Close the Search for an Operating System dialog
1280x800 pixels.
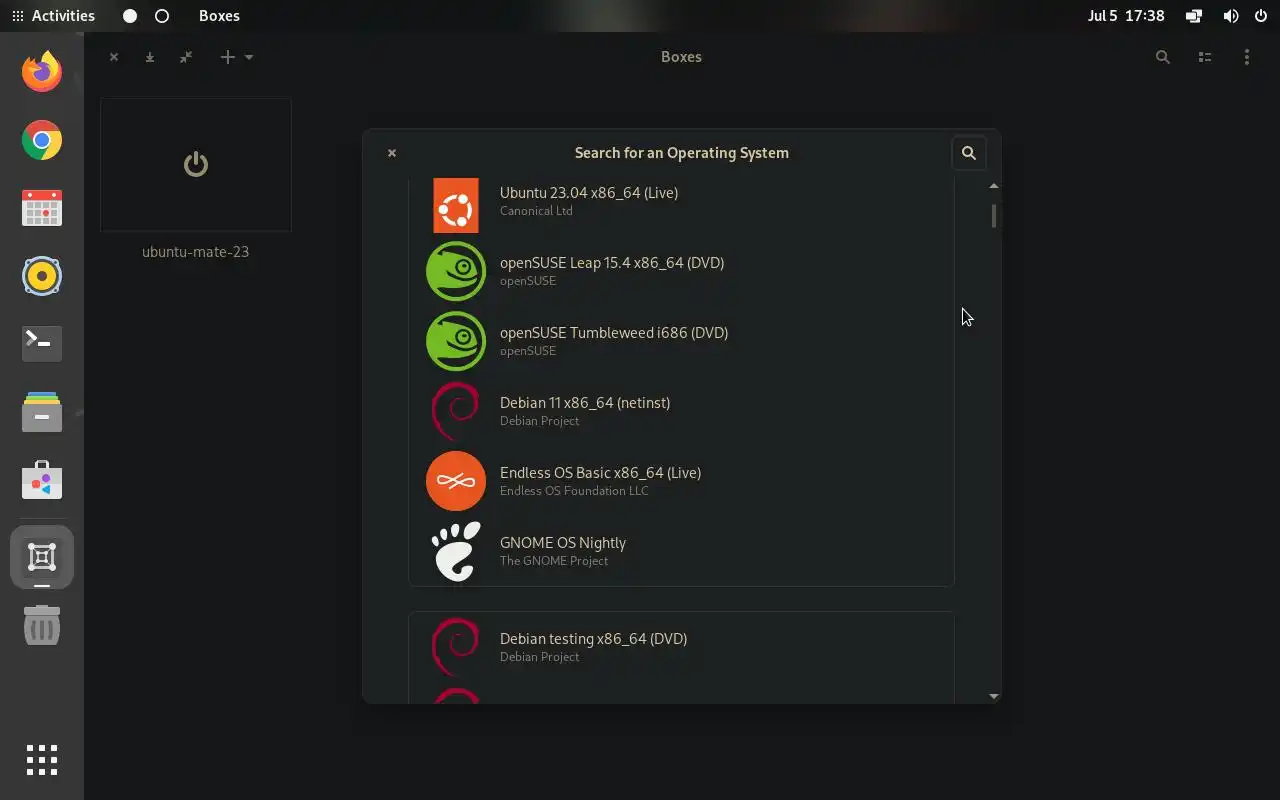(392, 153)
